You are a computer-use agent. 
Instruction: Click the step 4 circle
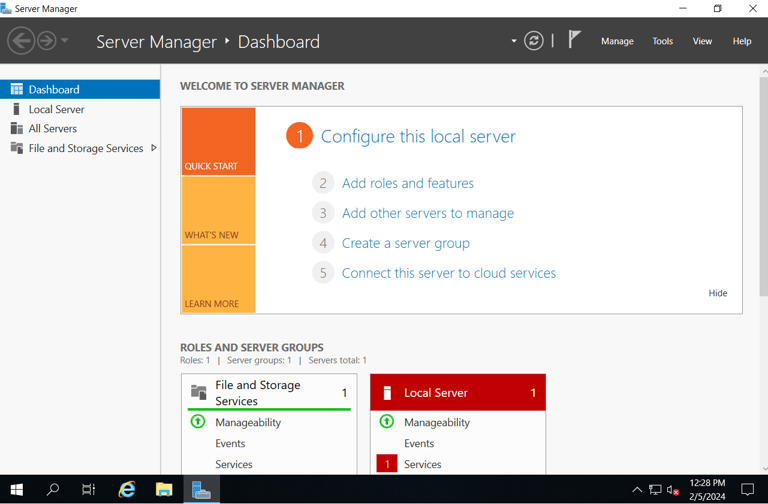pyautogui.click(x=323, y=243)
